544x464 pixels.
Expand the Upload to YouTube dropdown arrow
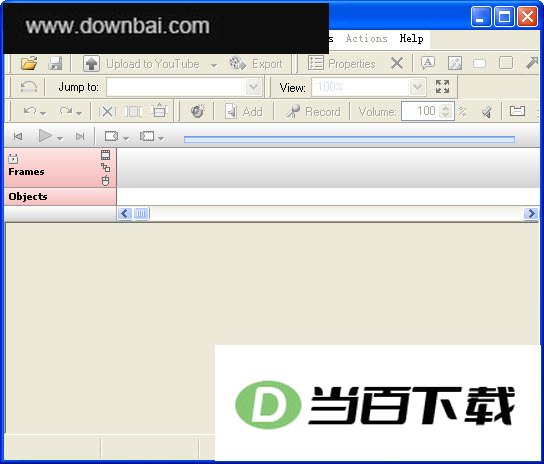point(214,65)
